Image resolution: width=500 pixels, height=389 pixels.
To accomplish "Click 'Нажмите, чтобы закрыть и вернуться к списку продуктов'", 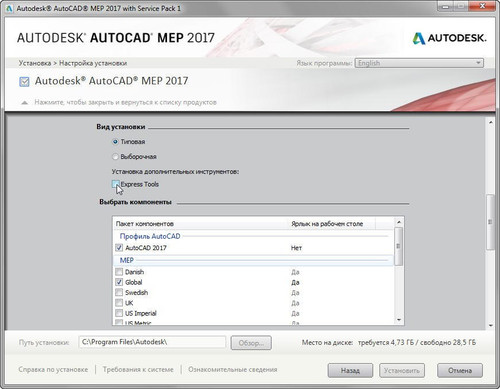I will pyautogui.click(x=125, y=102).
